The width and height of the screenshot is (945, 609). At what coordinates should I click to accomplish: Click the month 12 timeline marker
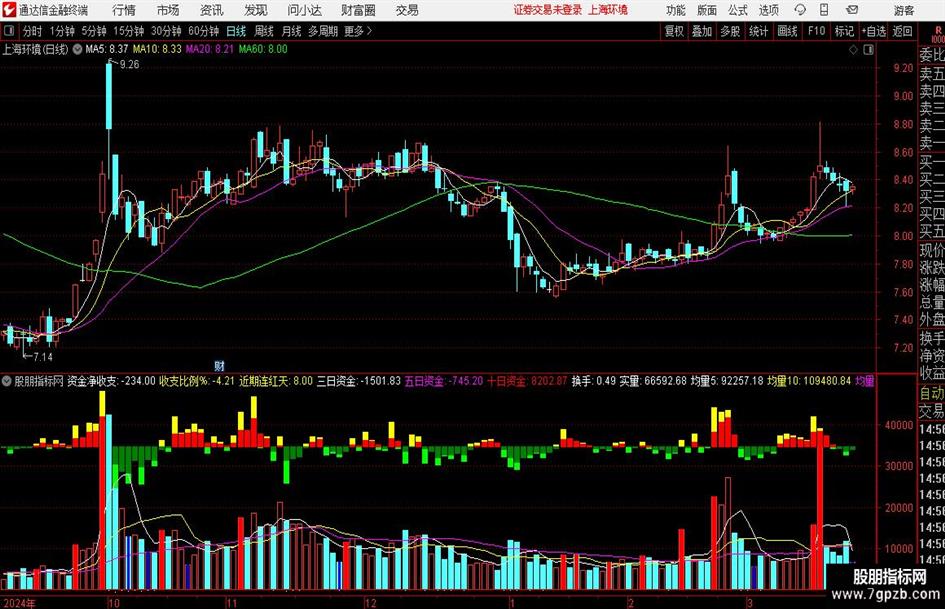coord(371,603)
